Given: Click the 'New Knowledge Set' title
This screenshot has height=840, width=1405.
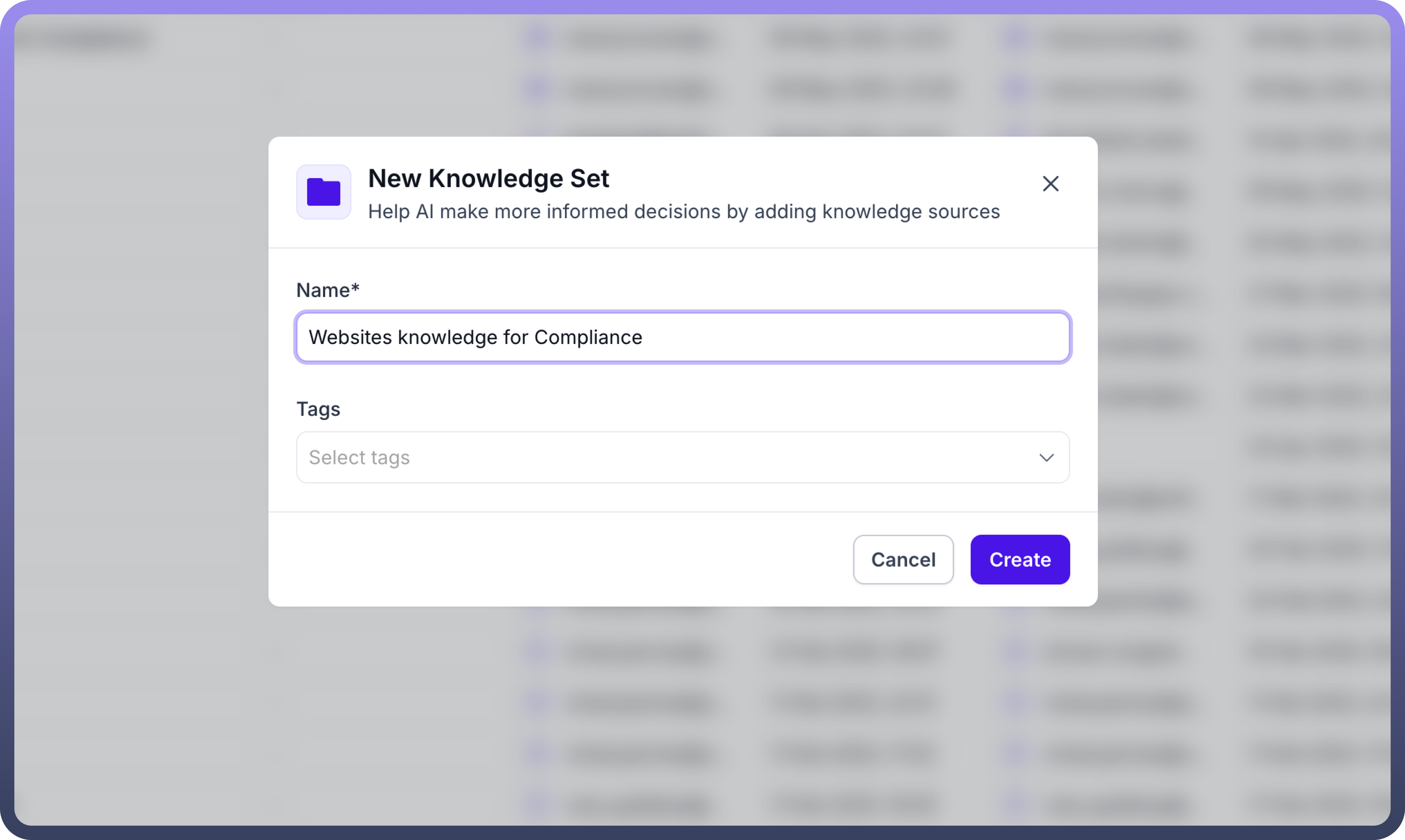Looking at the screenshot, I should click(x=489, y=179).
